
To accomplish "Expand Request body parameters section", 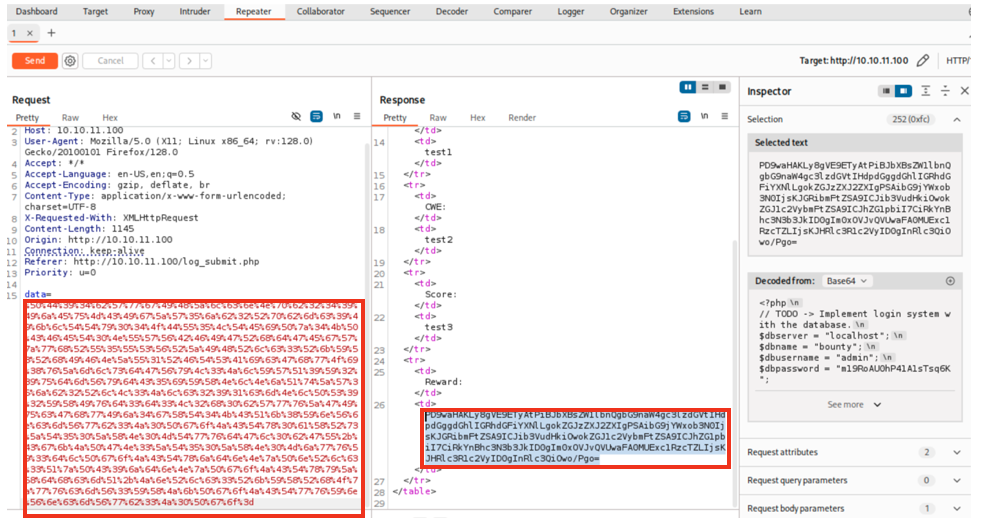I will [x=957, y=508].
